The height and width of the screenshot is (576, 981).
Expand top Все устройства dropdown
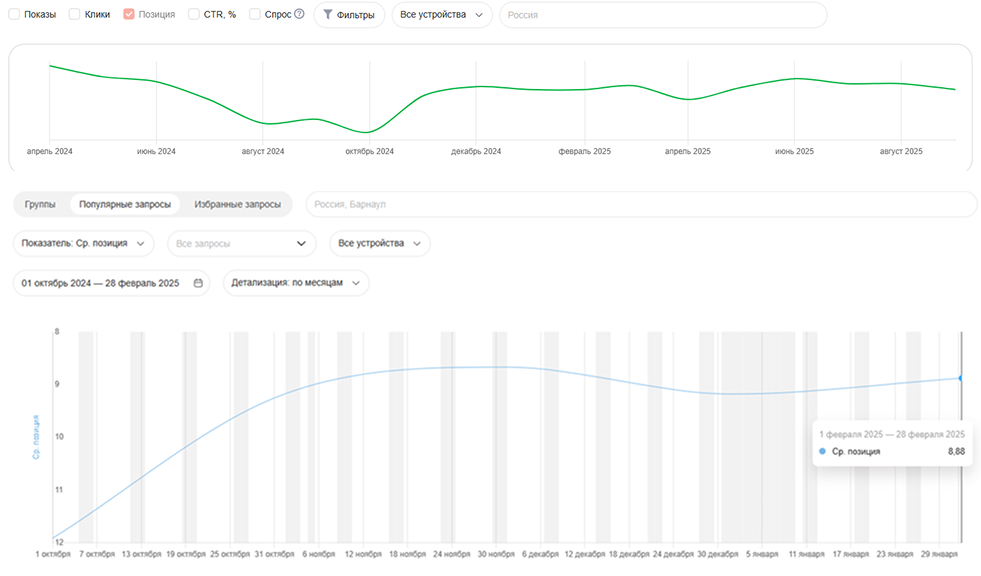(x=441, y=15)
